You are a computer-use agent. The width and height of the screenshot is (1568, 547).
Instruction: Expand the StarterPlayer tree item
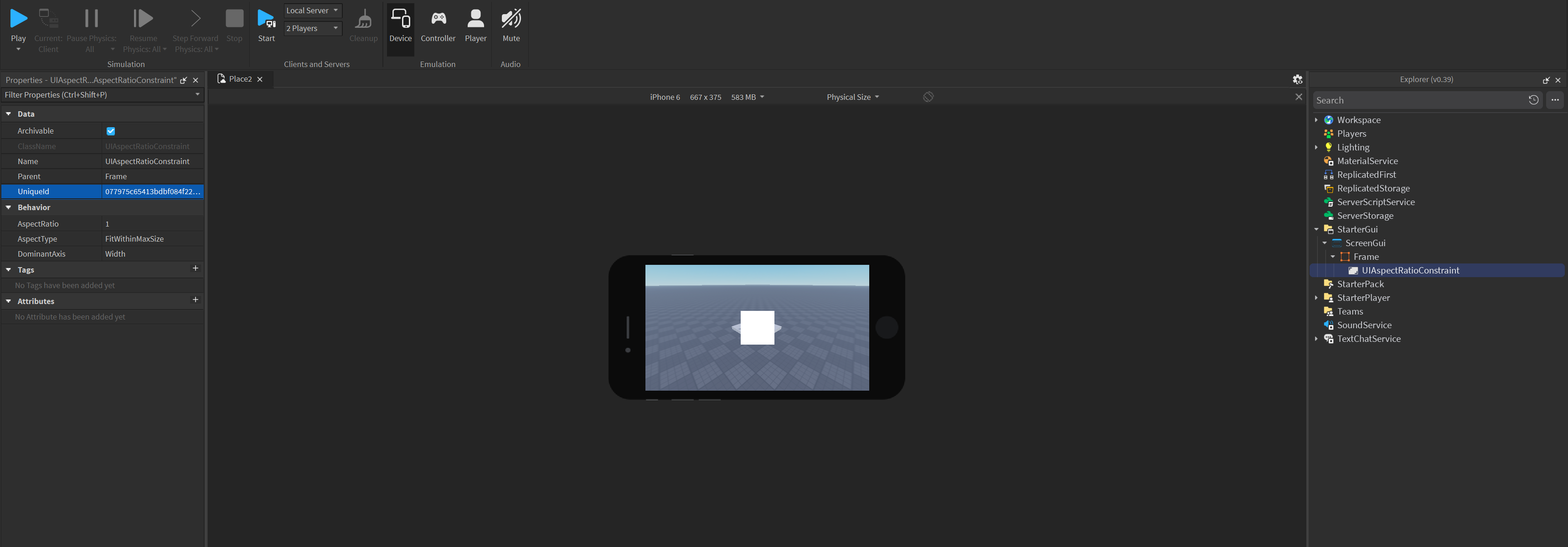(1317, 298)
